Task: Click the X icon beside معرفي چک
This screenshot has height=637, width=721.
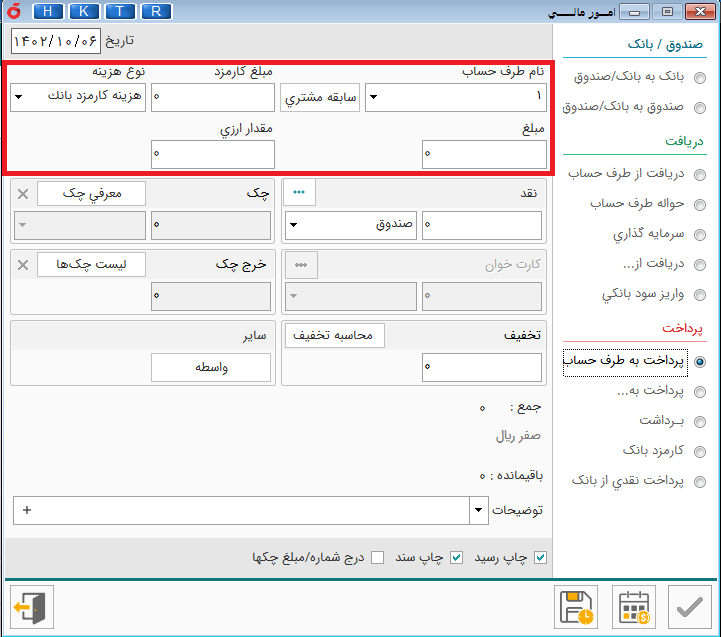Action: point(23,194)
